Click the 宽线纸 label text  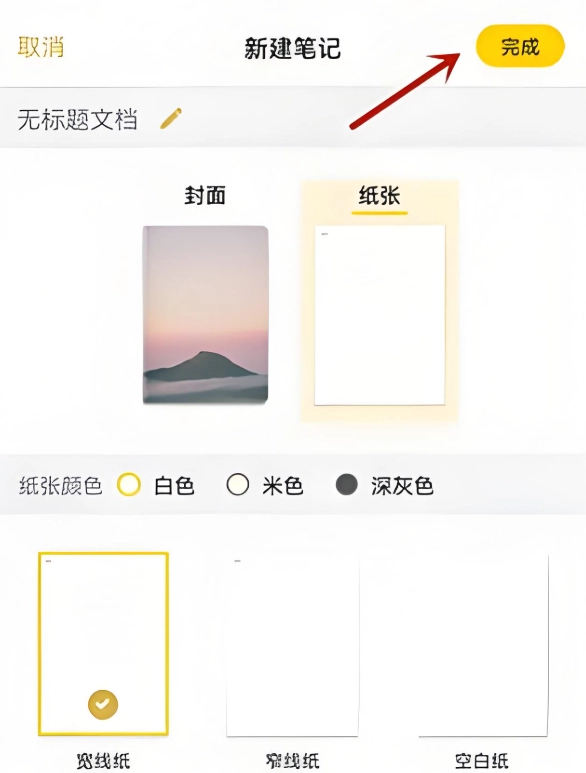click(x=103, y=761)
